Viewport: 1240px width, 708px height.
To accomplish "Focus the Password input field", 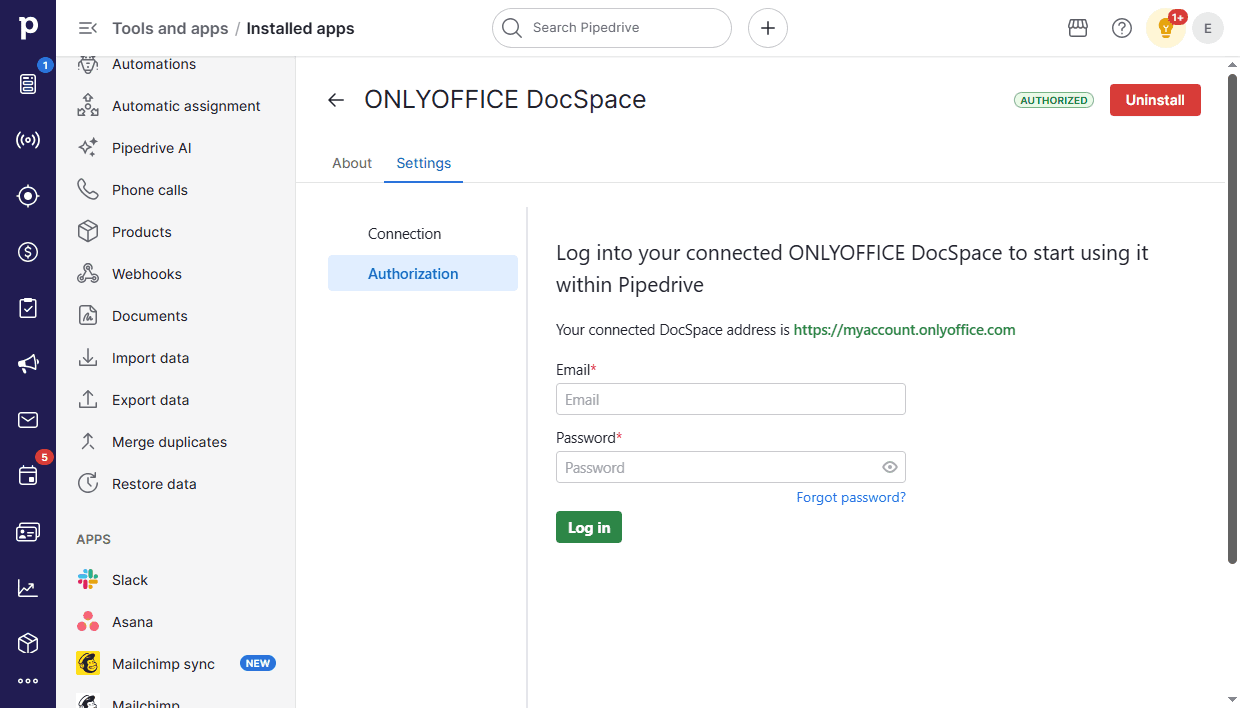I will (731, 467).
